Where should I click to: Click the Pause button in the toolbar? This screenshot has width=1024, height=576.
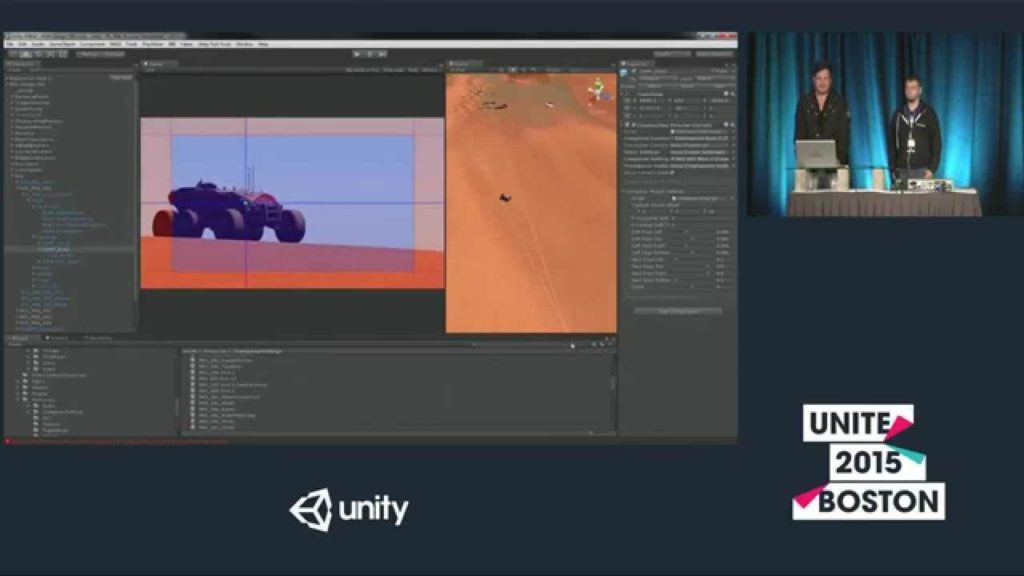370,54
